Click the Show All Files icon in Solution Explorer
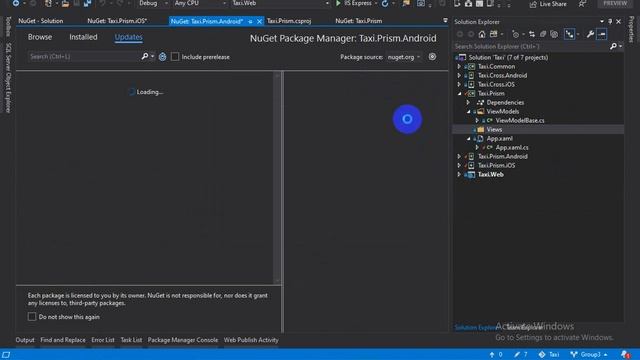The width and height of the screenshot is (640, 360). 554,34
